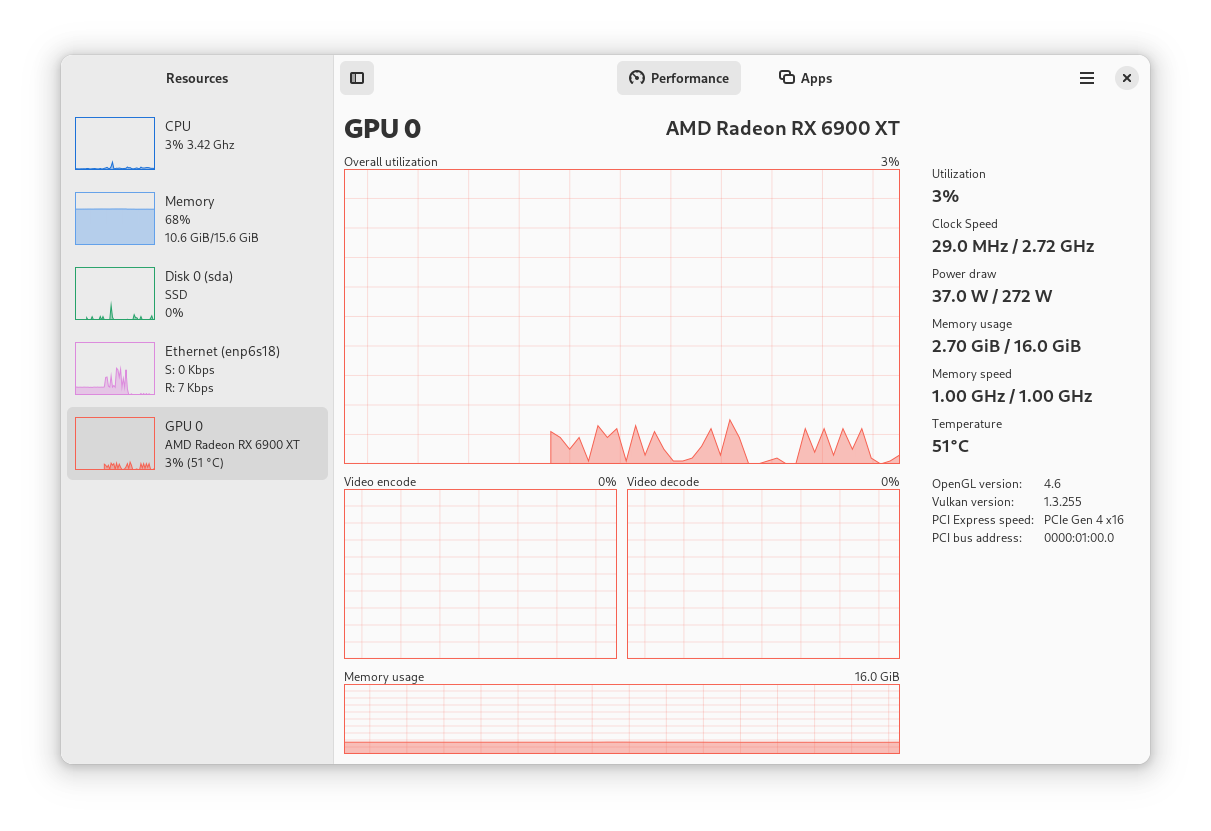Screen dimensions: 1211x831
Task: Select the Memory sidebar entry
Action: pos(197,219)
